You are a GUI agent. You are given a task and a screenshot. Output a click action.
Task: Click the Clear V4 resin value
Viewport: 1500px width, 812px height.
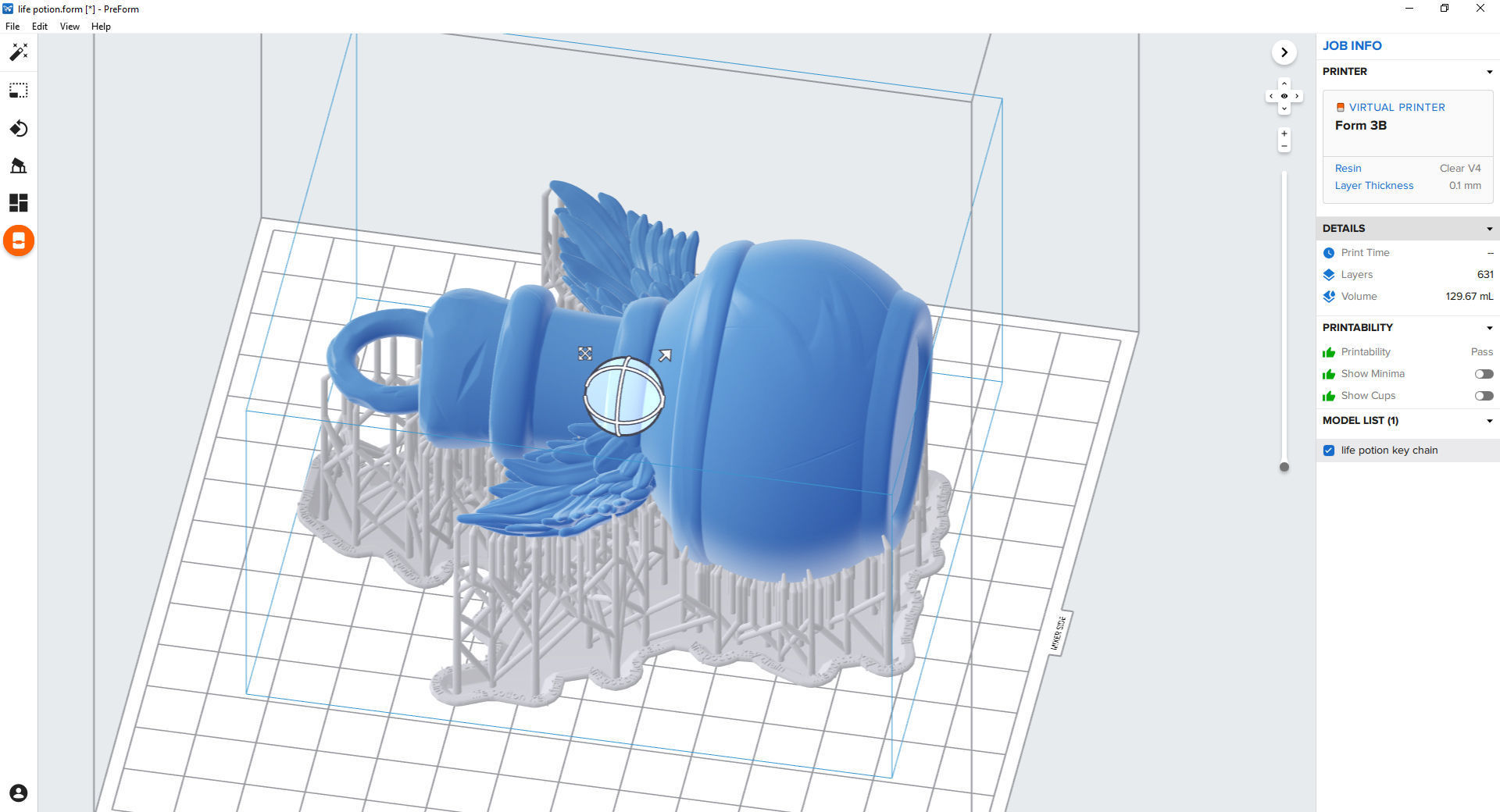(x=1460, y=169)
